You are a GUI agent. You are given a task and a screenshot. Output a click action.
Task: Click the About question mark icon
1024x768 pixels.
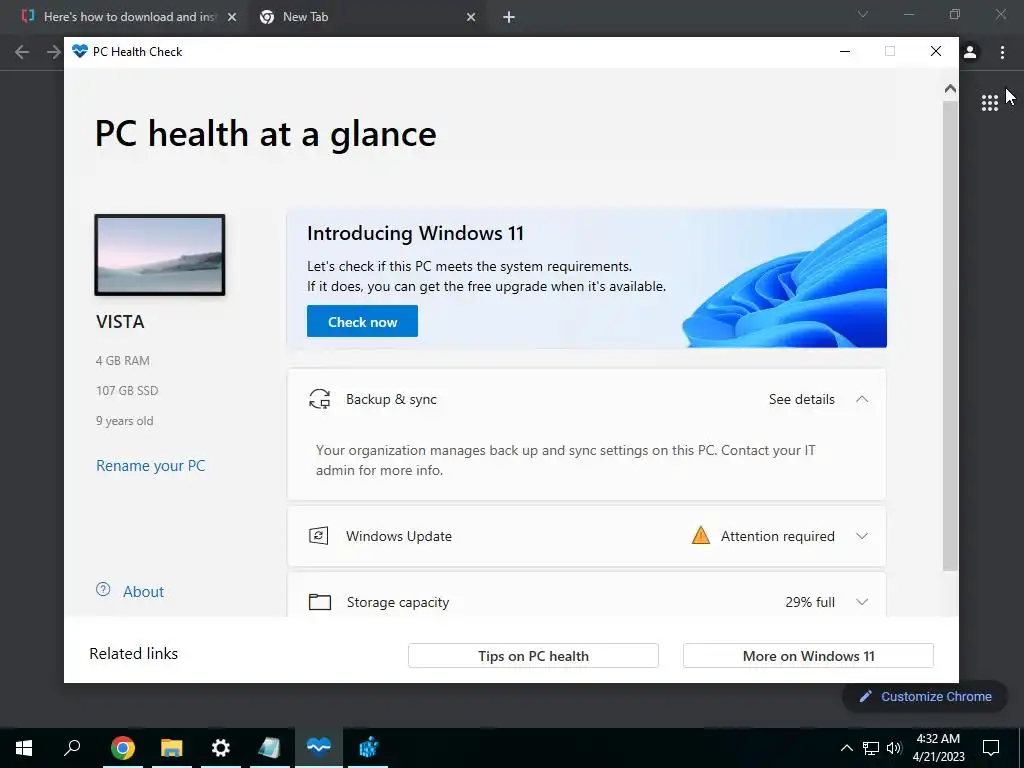point(103,589)
